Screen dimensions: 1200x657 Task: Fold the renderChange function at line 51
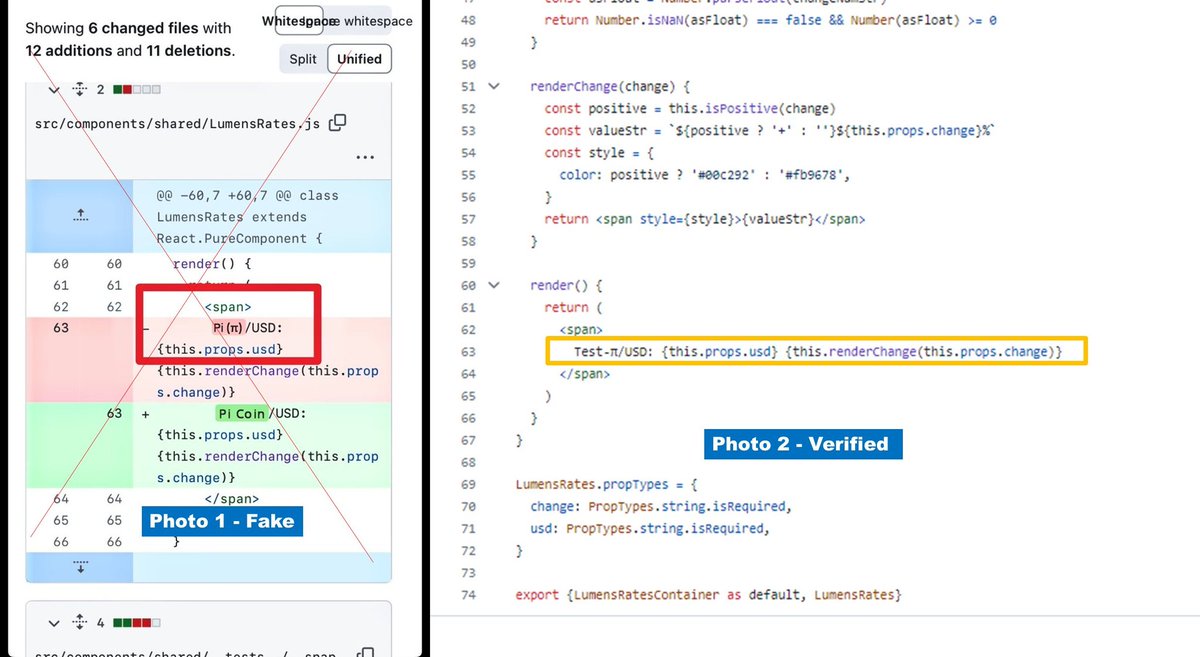click(492, 87)
